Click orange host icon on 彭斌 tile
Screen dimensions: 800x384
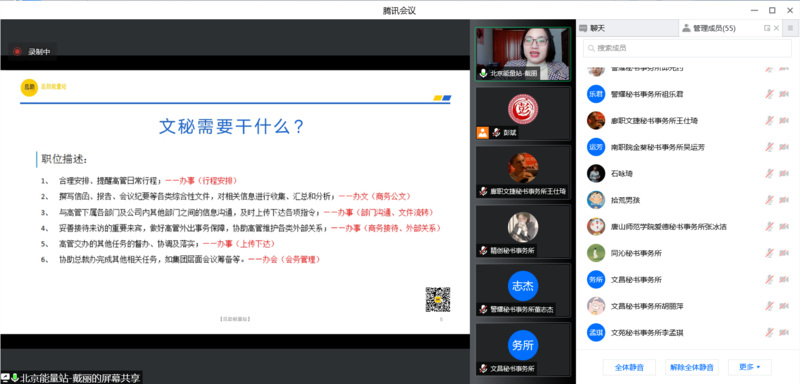point(483,133)
